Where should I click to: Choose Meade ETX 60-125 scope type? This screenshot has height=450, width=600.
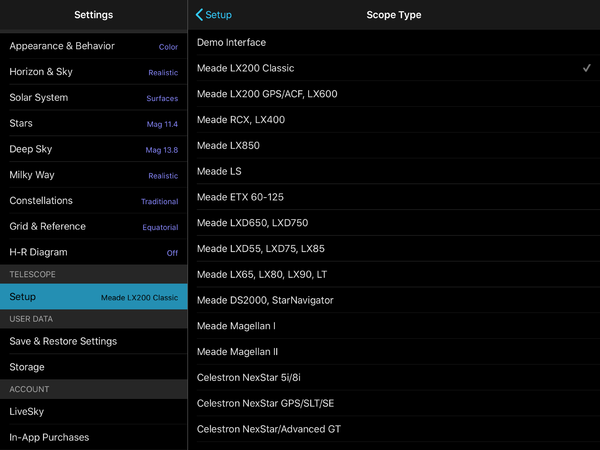coord(394,197)
